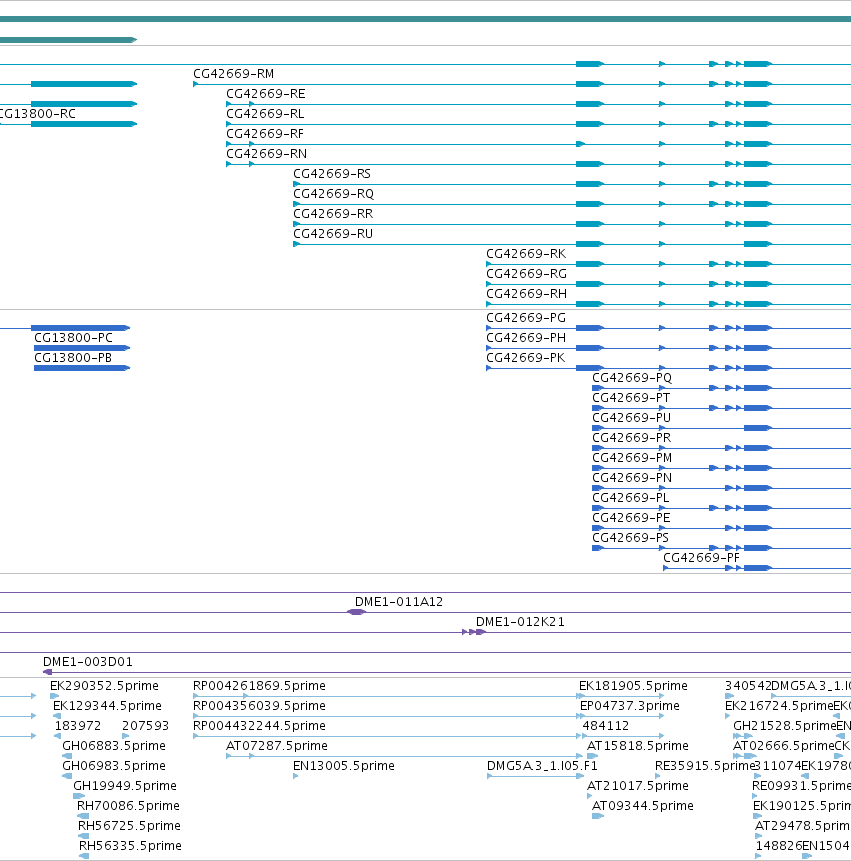Select the CG13800-RC transcript label
Viewport: 851px width, 861px height.
tap(37, 114)
